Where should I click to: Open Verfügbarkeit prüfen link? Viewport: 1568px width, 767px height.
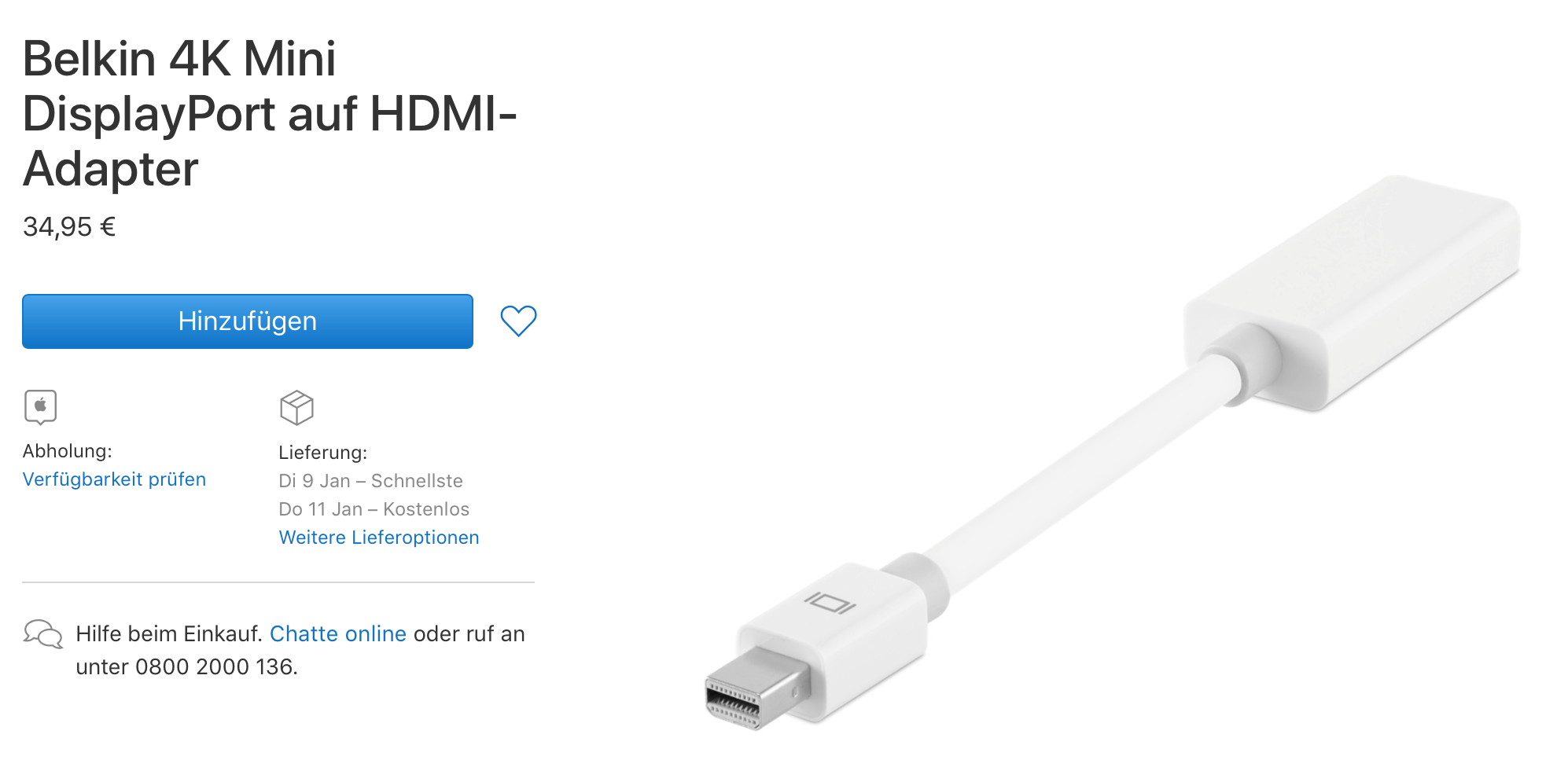114,479
